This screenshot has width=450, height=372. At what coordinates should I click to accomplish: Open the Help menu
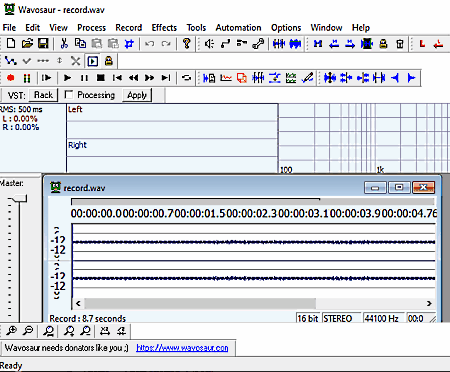361,28
